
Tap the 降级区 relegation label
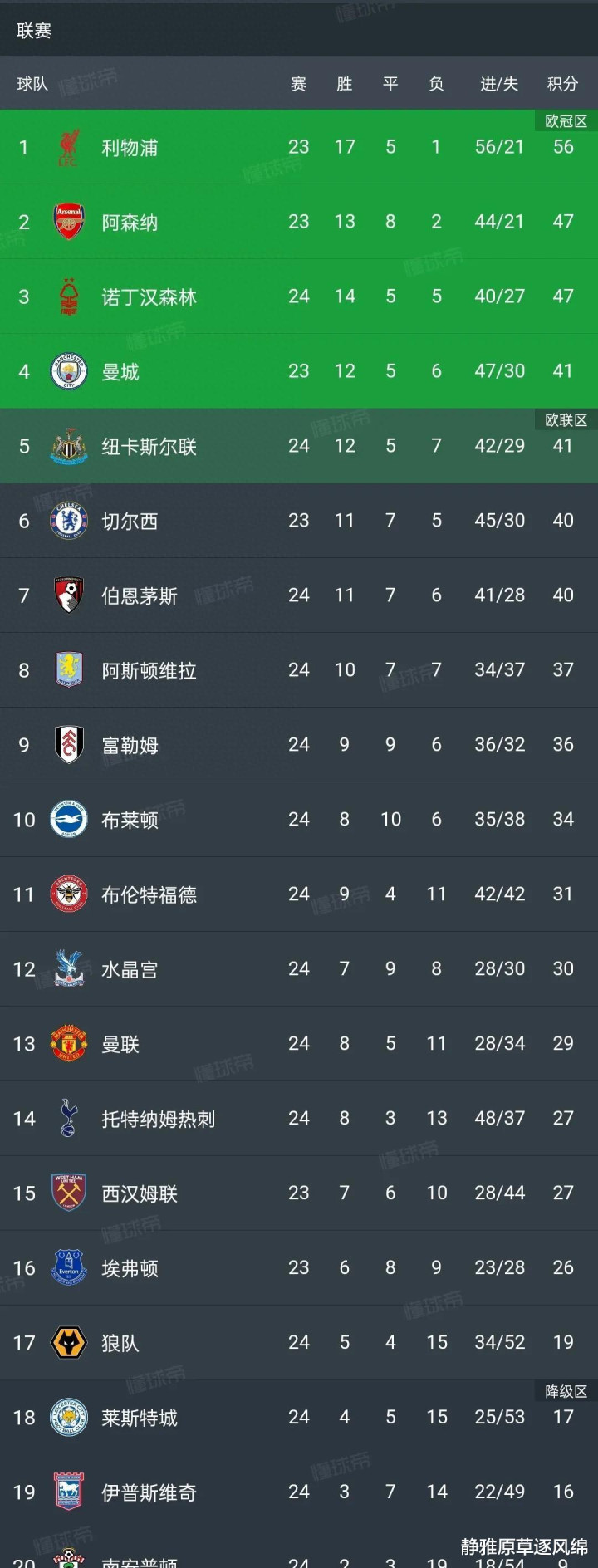point(566,1391)
